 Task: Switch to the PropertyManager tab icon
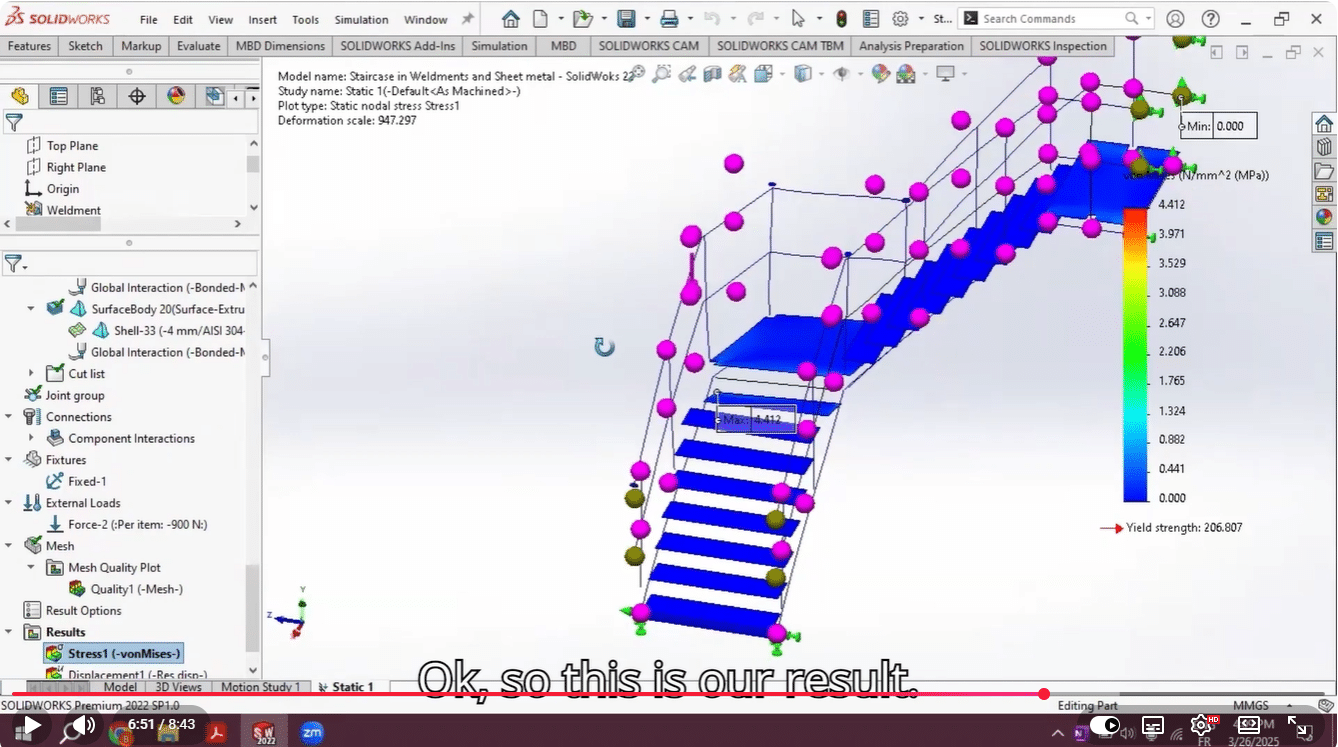(59, 96)
